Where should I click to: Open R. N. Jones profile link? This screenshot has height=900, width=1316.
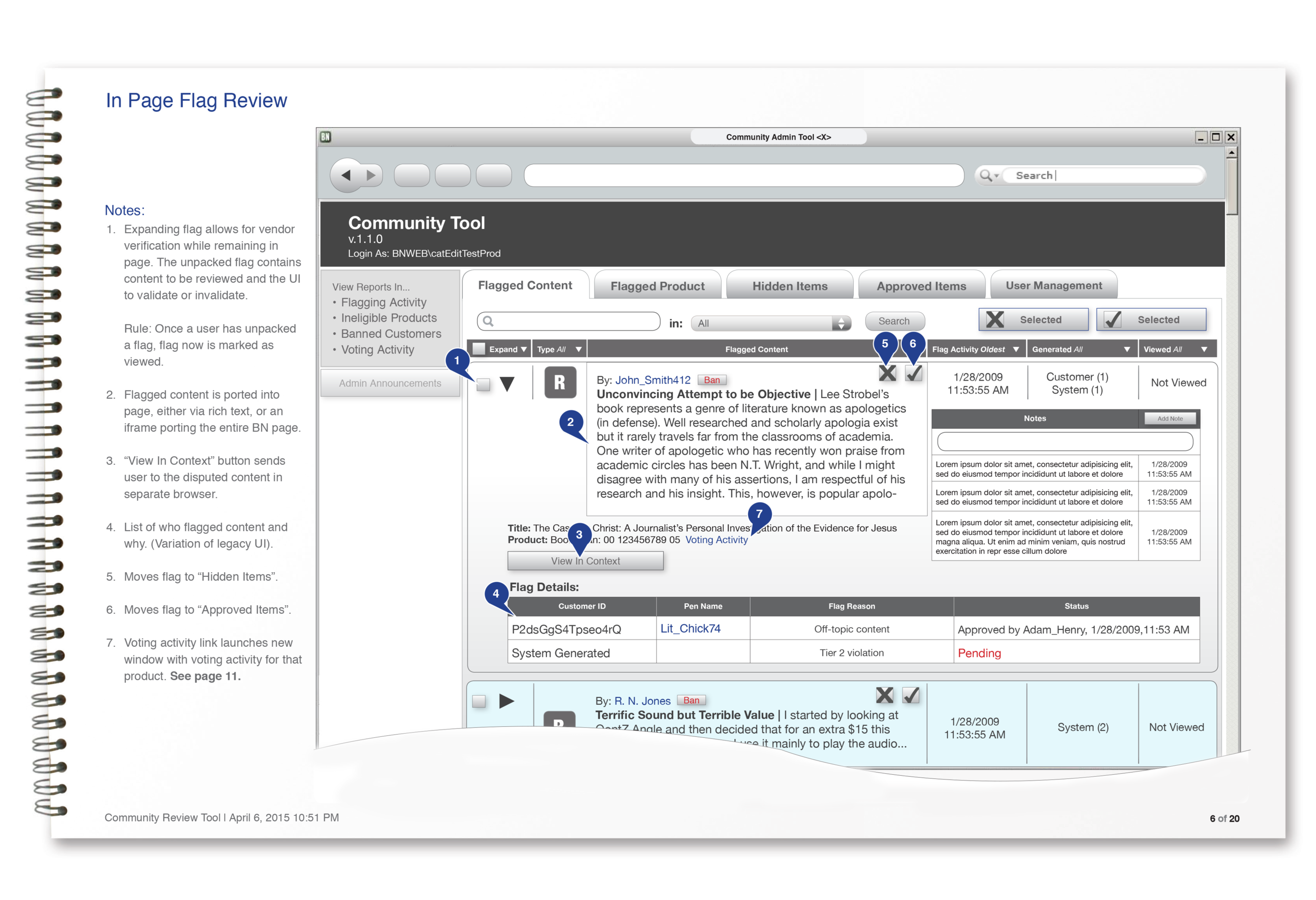[x=642, y=701]
